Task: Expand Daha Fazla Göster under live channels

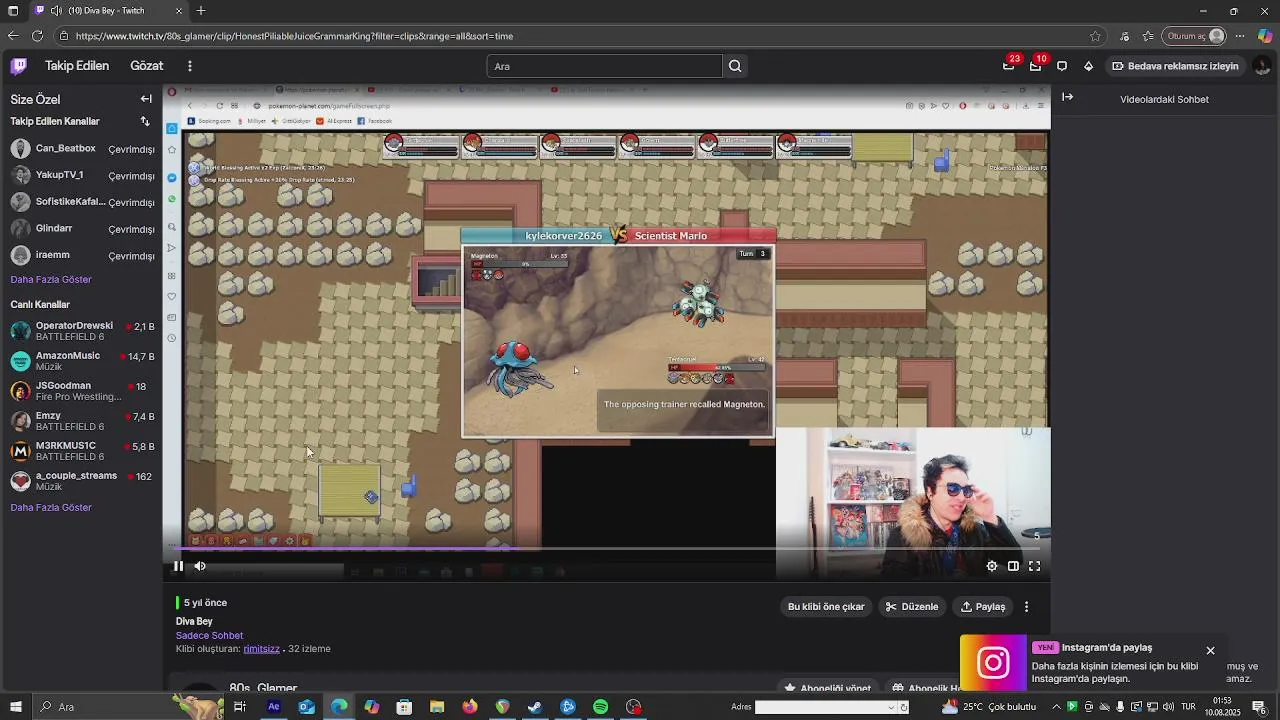Action: point(51,507)
